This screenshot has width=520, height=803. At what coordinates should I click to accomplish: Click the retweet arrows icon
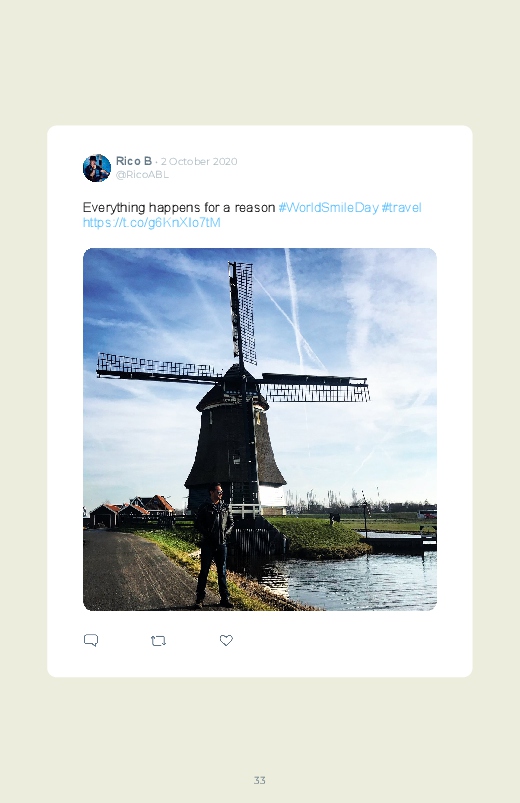click(x=158, y=641)
